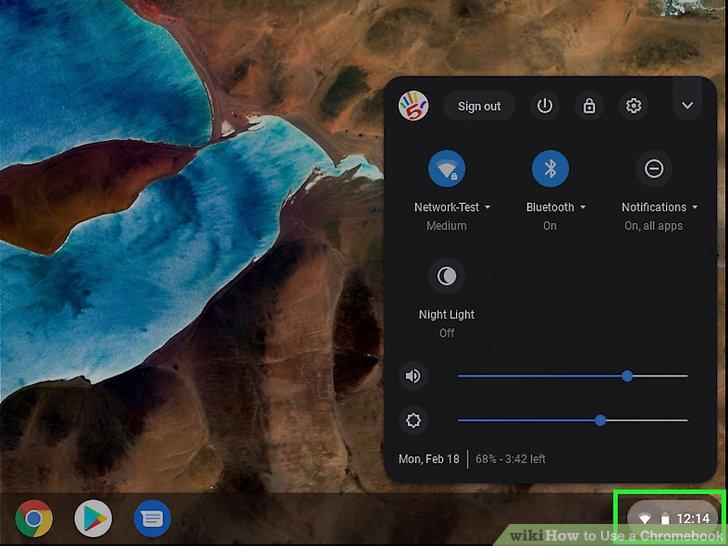Launch Google Chrome from shelf
This screenshot has height=546, width=728.
[x=34, y=519]
